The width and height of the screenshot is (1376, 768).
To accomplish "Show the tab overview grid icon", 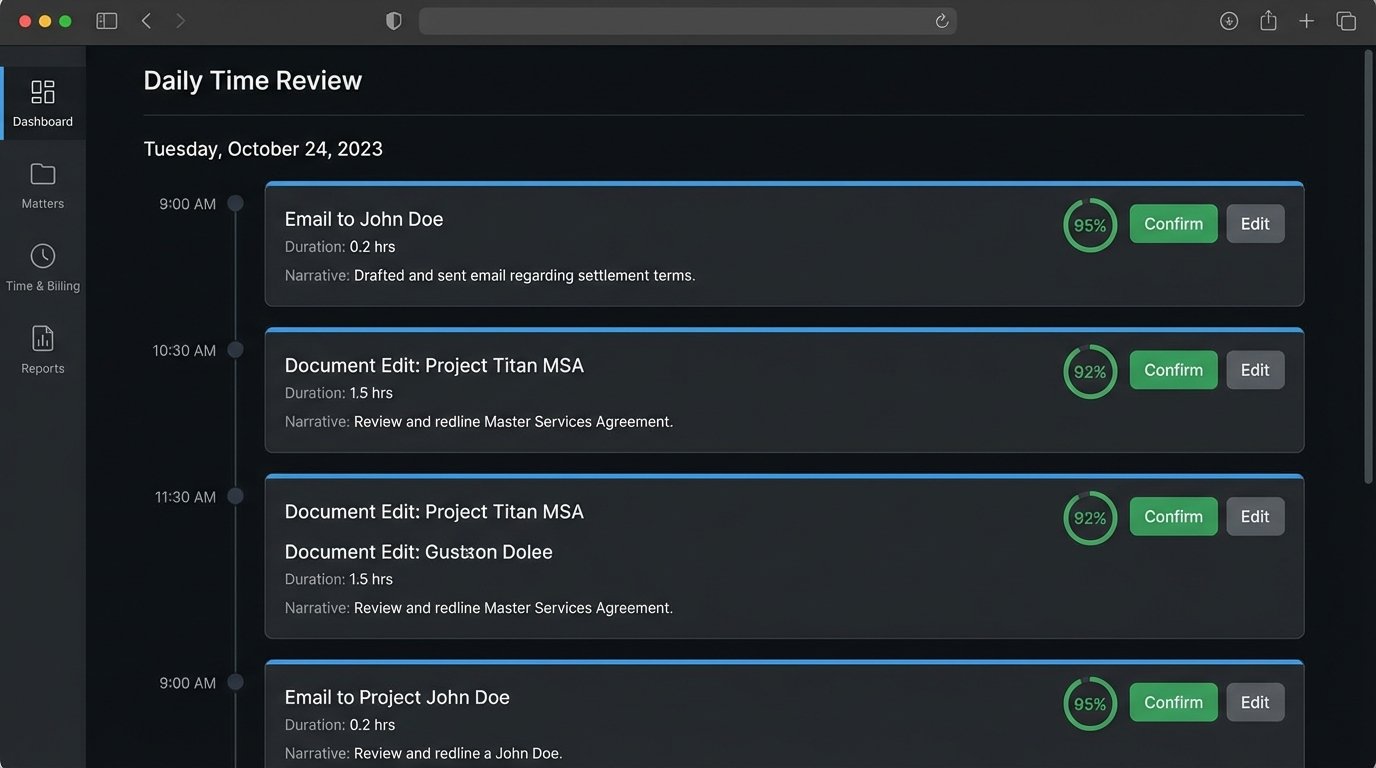I will pyautogui.click(x=1346, y=20).
